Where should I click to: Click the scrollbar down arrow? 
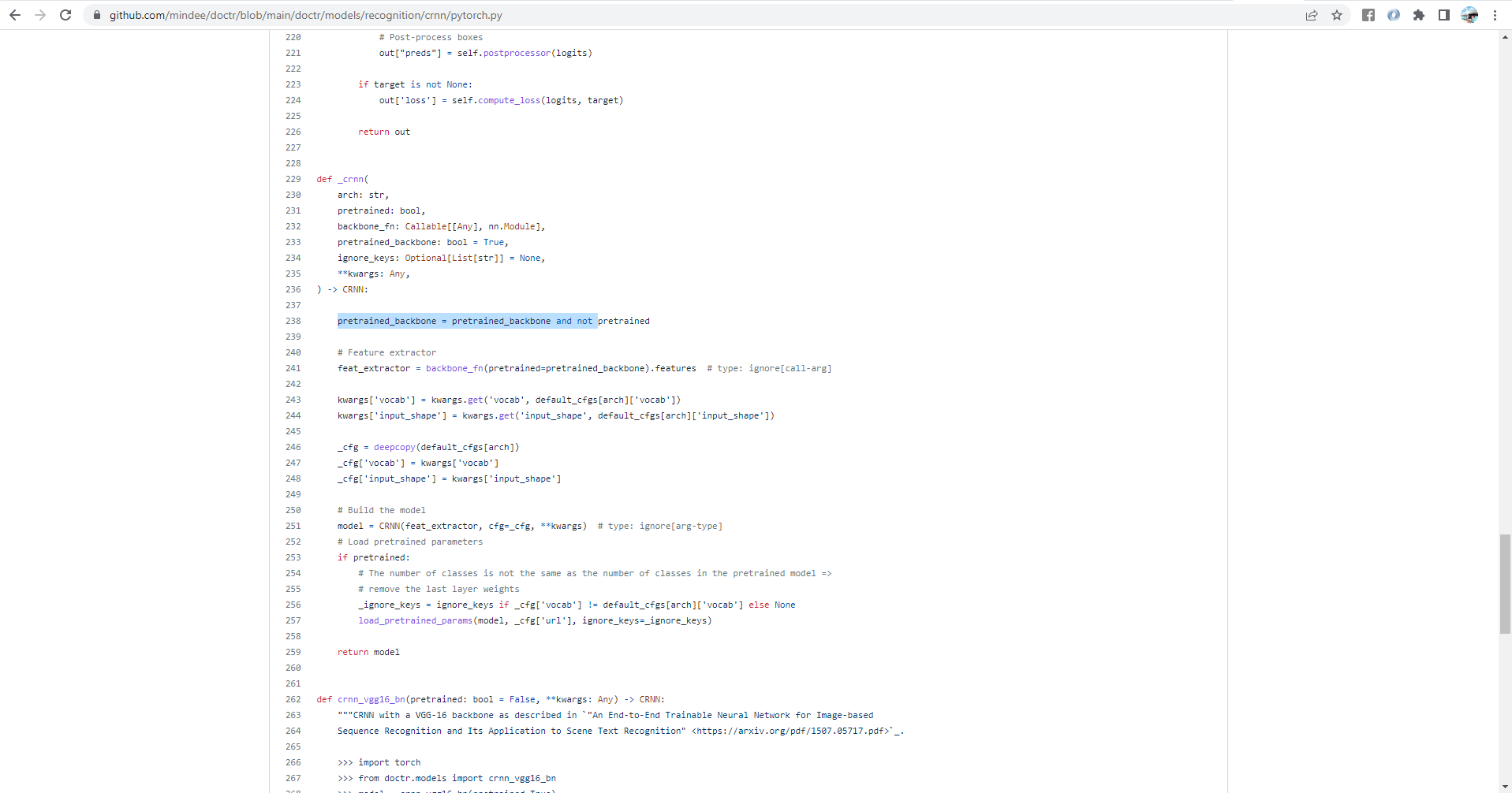point(1504,786)
